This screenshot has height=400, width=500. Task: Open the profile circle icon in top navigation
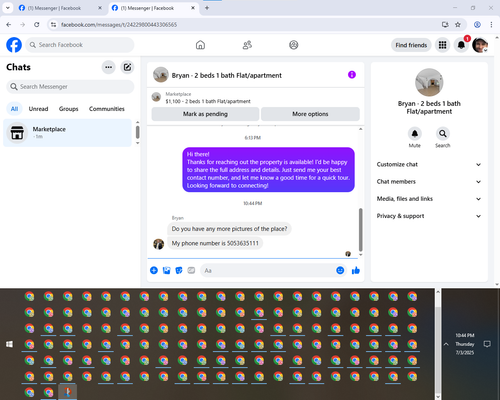294,45
